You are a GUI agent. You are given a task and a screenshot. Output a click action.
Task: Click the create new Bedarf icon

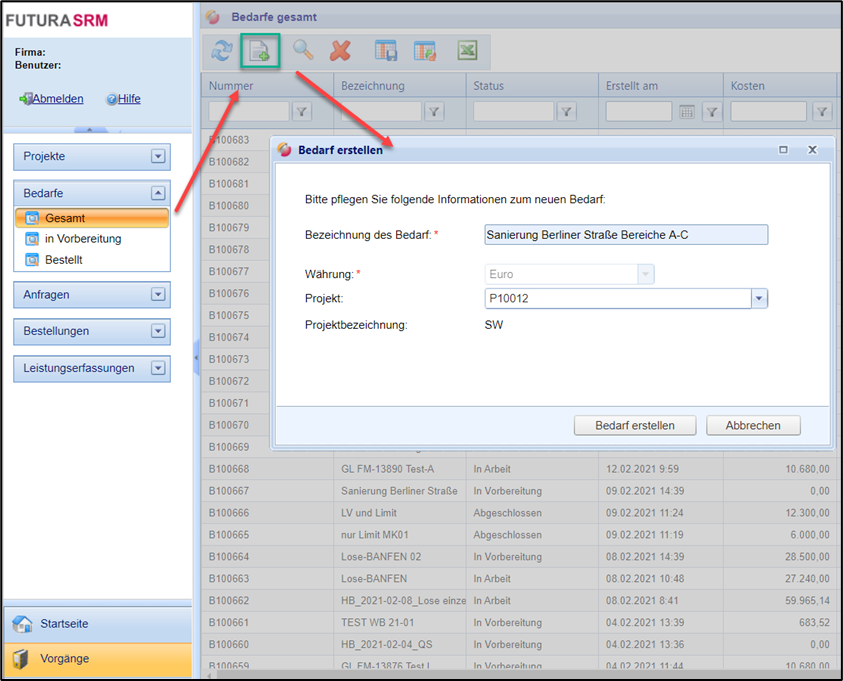pyautogui.click(x=259, y=52)
